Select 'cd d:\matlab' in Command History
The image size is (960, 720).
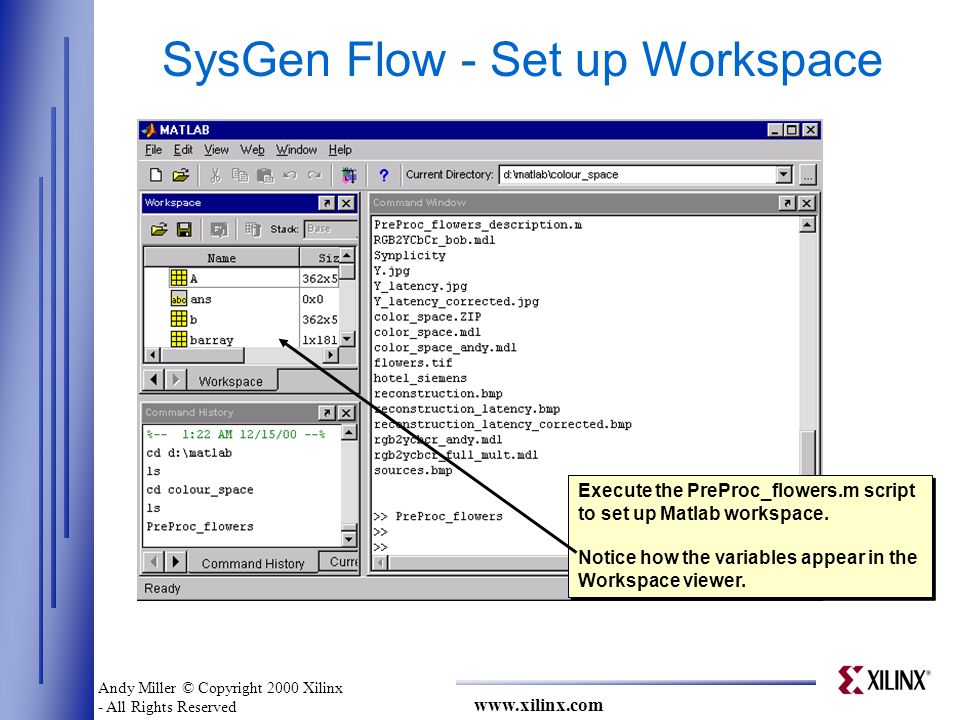[x=189, y=453]
